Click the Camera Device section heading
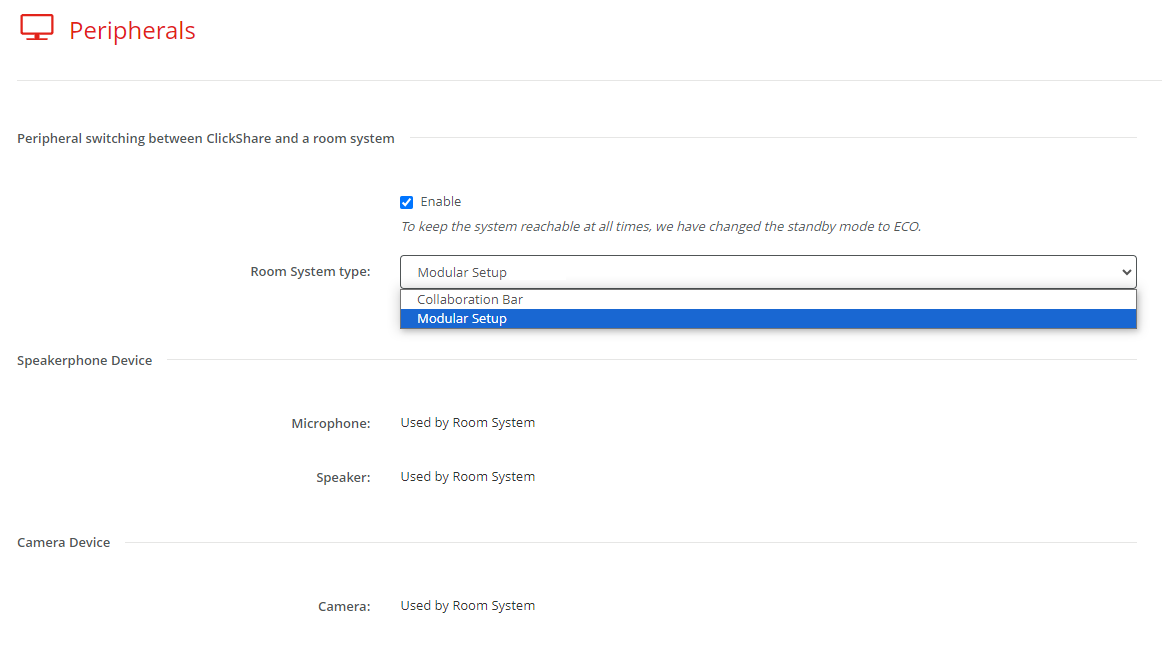 point(64,543)
